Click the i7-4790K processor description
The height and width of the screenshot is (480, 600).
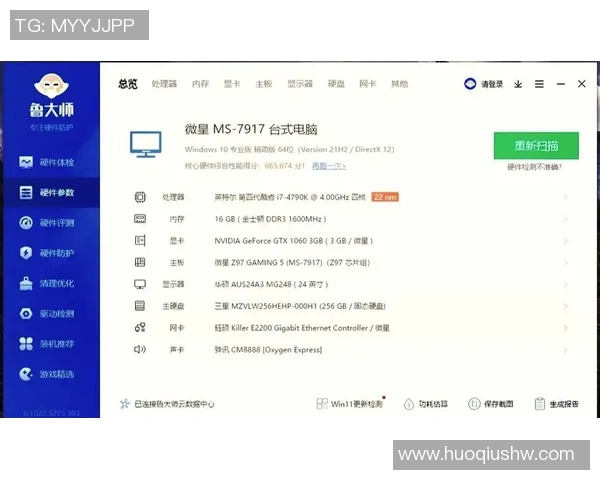pos(290,197)
